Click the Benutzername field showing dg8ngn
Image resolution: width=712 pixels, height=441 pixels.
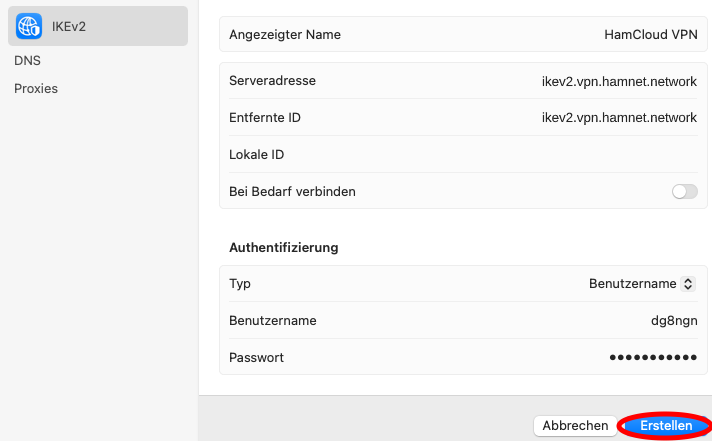(674, 321)
